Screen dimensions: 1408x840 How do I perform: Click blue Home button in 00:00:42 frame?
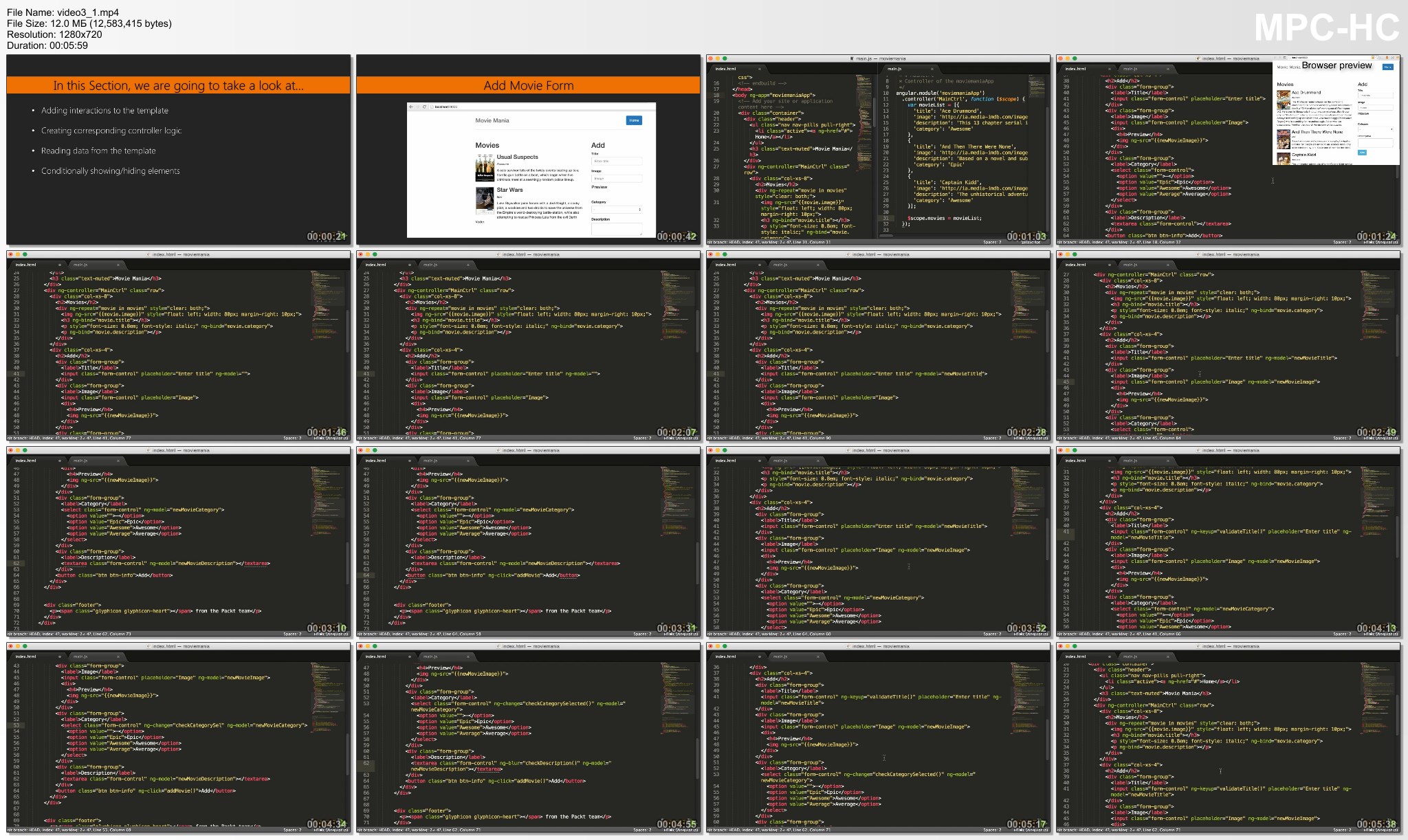[x=634, y=120]
